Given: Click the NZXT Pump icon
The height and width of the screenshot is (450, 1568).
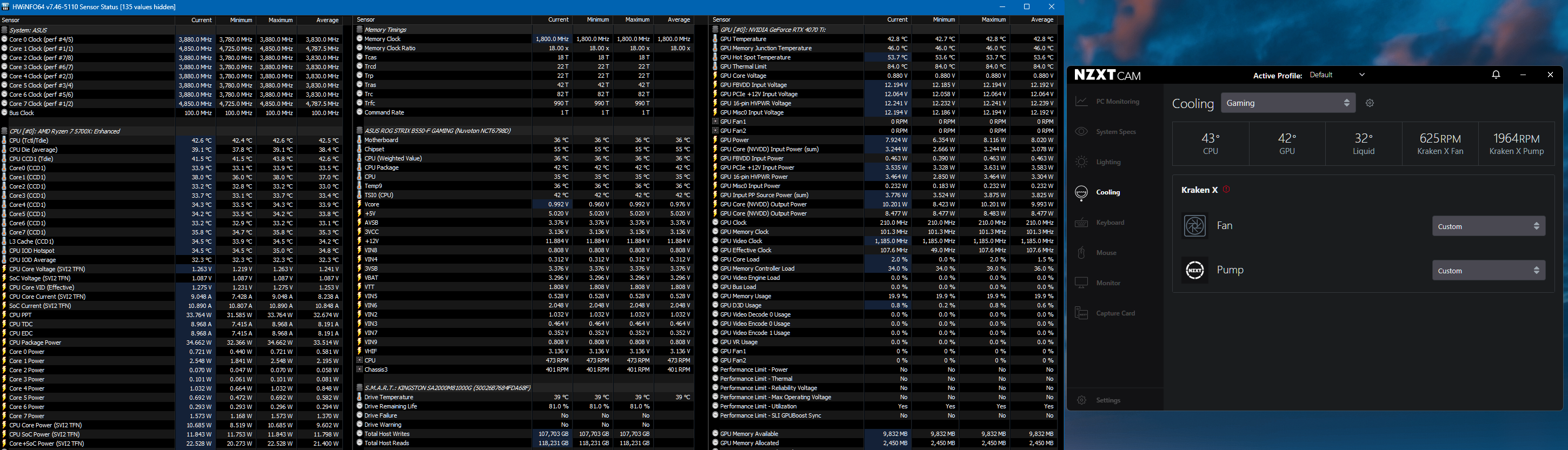Looking at the screenshot, I should pyautogui.click(x=1194, y=270).
